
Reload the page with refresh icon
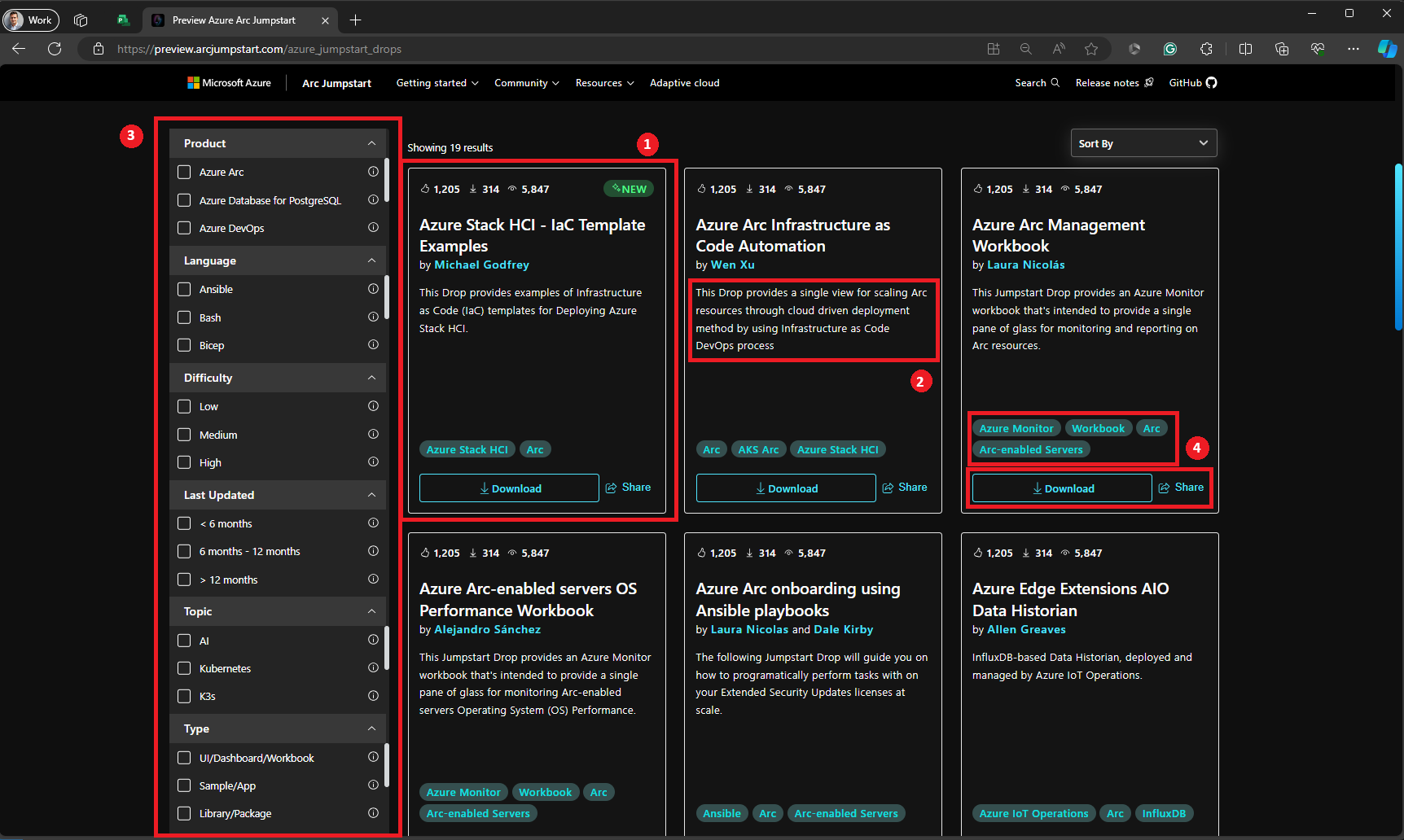click(55, 49)
